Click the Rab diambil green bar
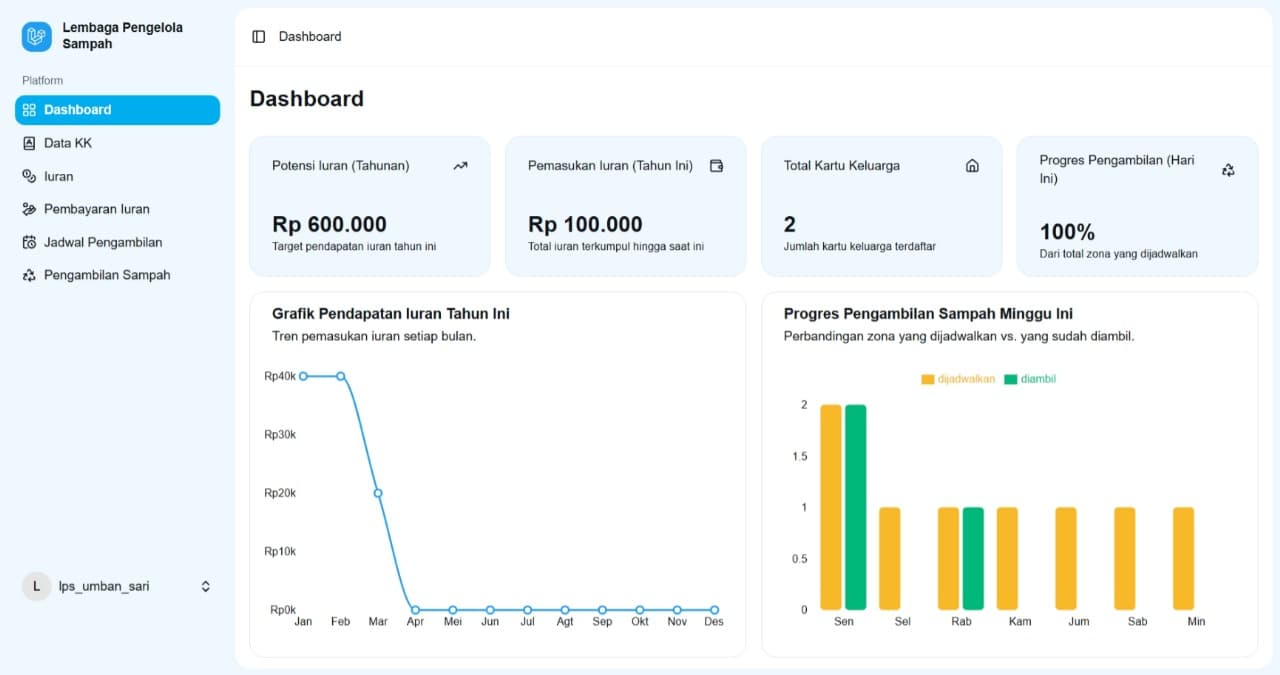 (973, 558)
